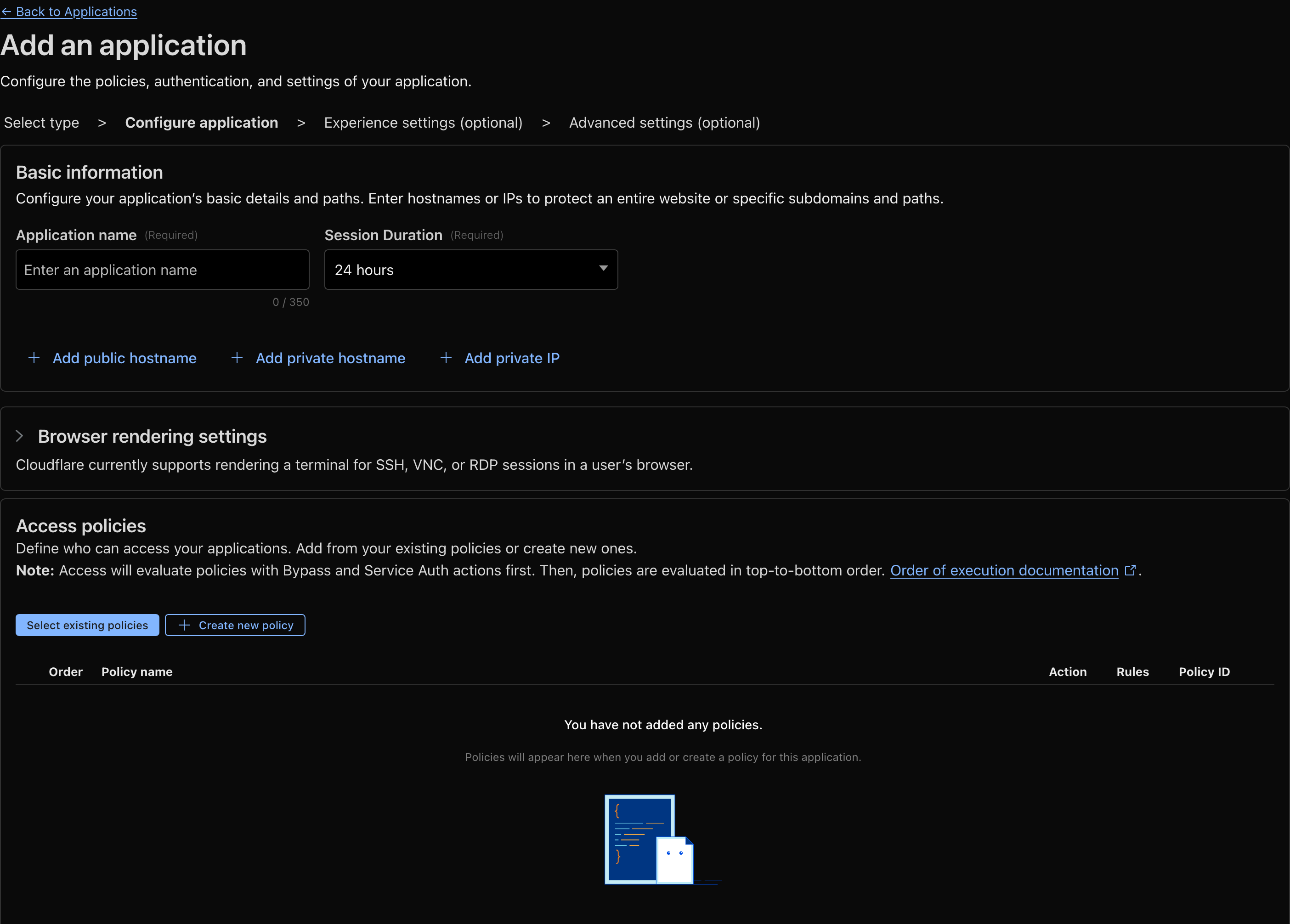This screenshot has width=1290, height=924.
Task: Click the plus icon inside Create new policy
Action: pyautogui.click(x=184, y=625)
